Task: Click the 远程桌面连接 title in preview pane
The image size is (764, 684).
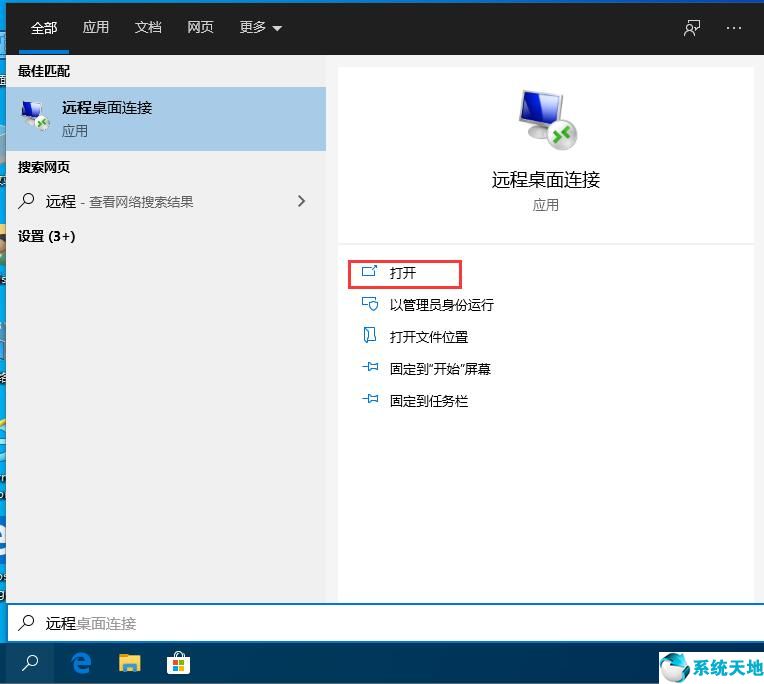Action: point(546,180)
